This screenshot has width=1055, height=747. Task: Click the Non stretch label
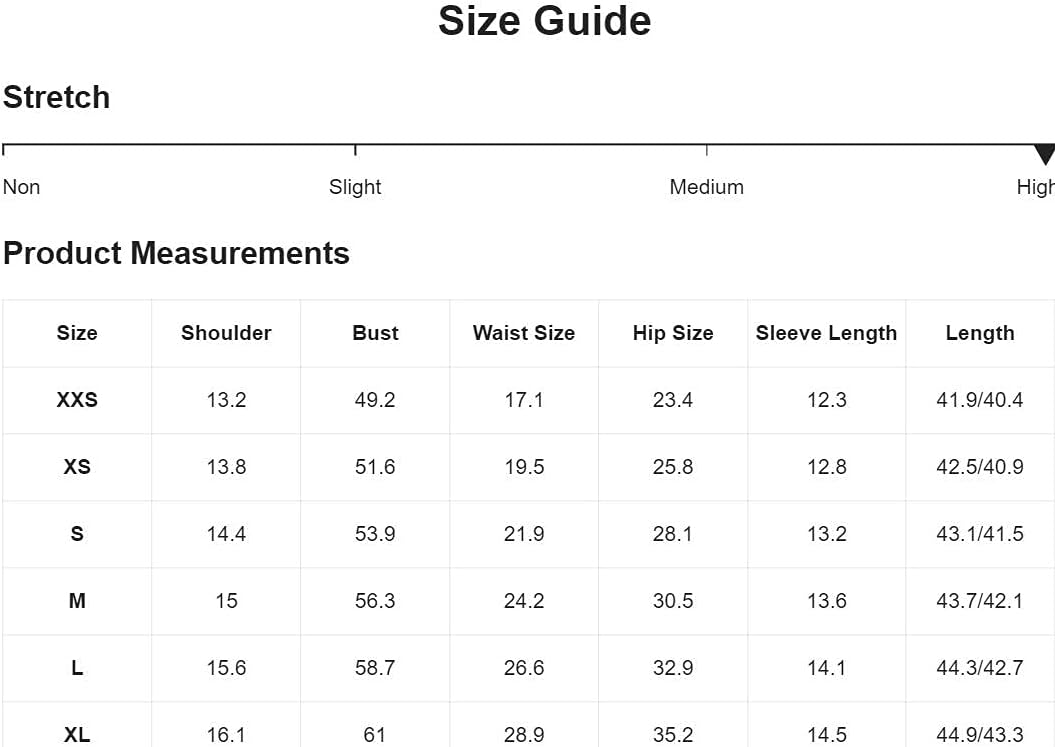click(22, 186)
